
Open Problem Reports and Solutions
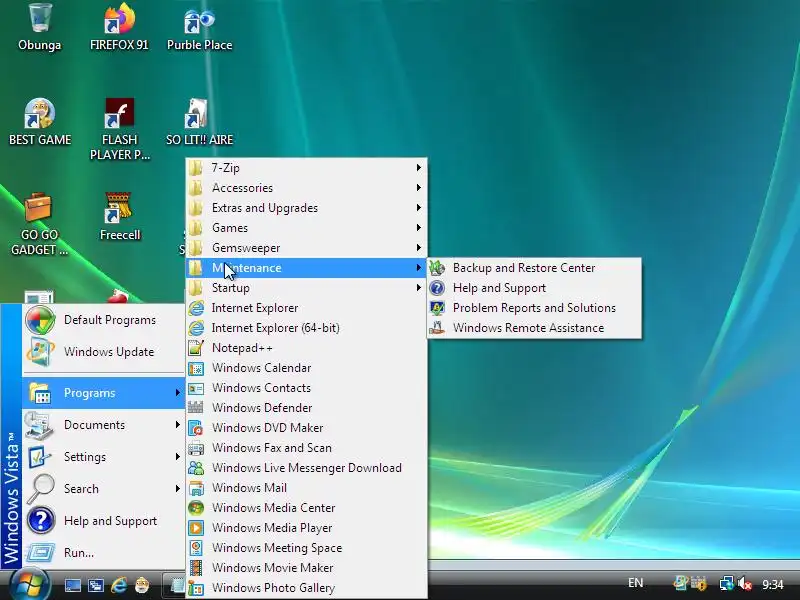click(534, 308)
